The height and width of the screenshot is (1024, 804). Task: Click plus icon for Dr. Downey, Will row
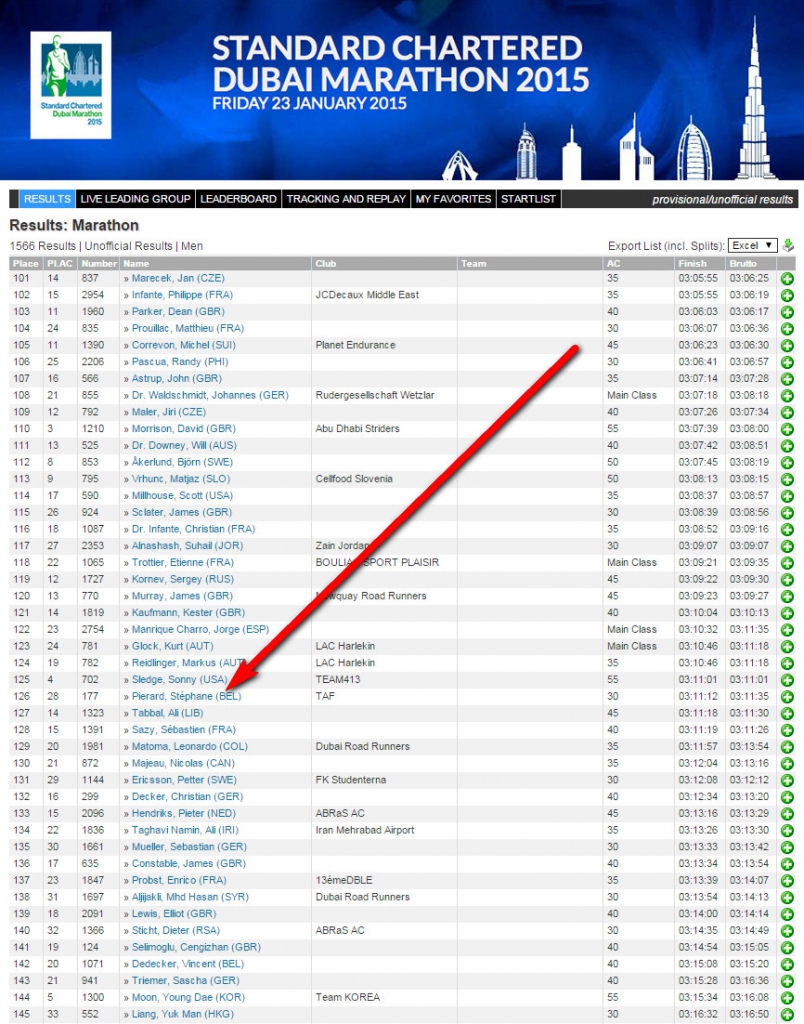[x=787, y=446]
